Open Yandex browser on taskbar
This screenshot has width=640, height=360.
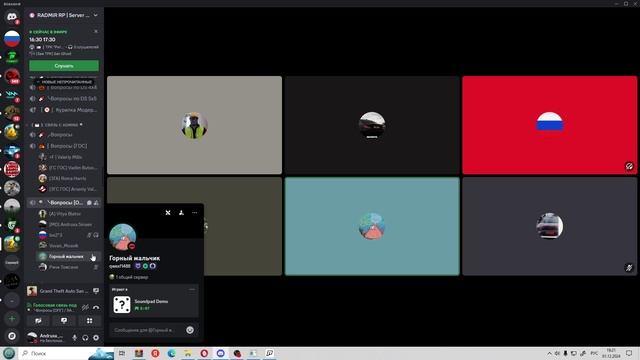coord(155,353)
